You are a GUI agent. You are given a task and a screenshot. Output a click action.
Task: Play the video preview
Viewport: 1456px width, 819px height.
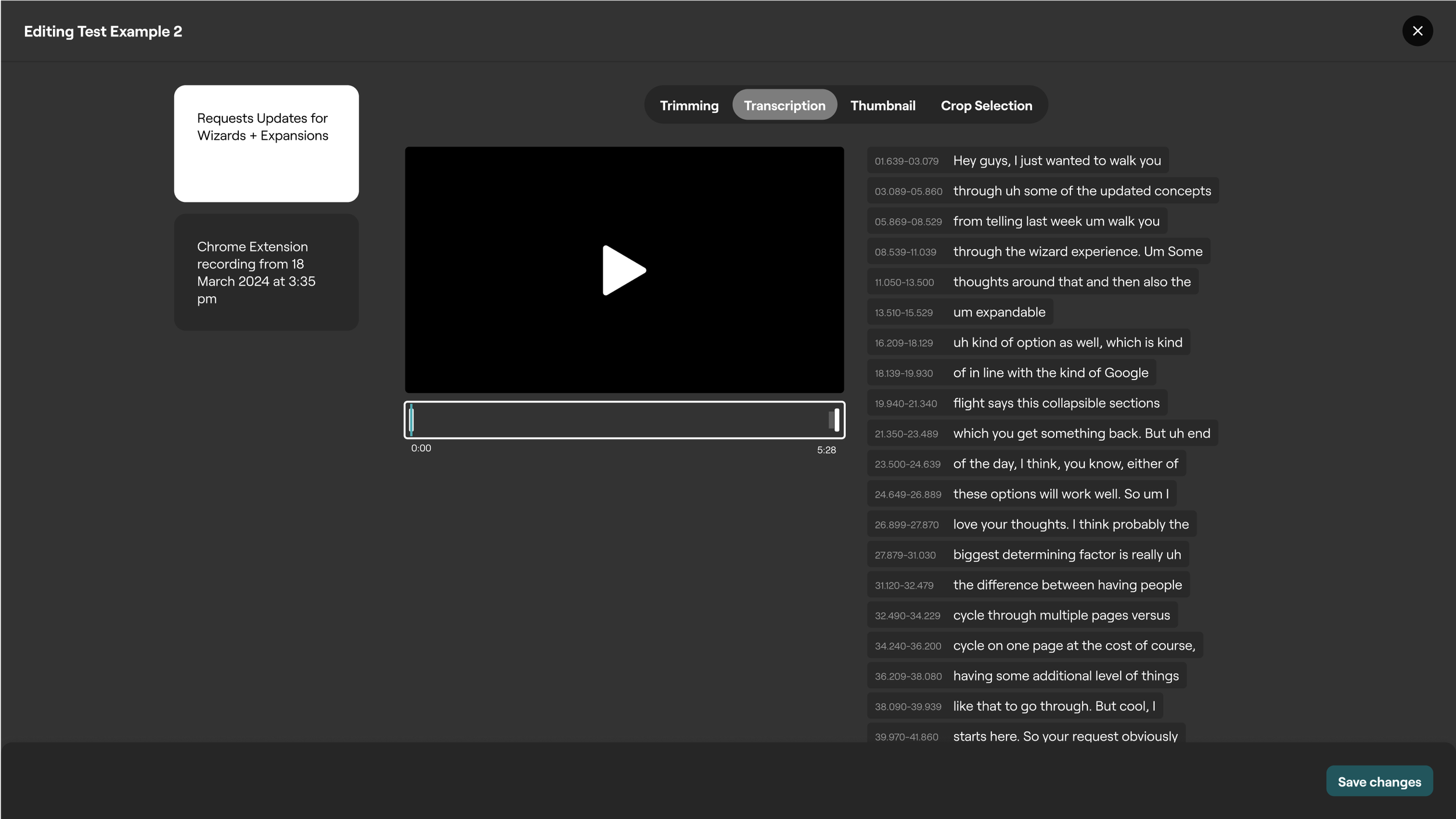pyautogui.click(x=624, y=270)
